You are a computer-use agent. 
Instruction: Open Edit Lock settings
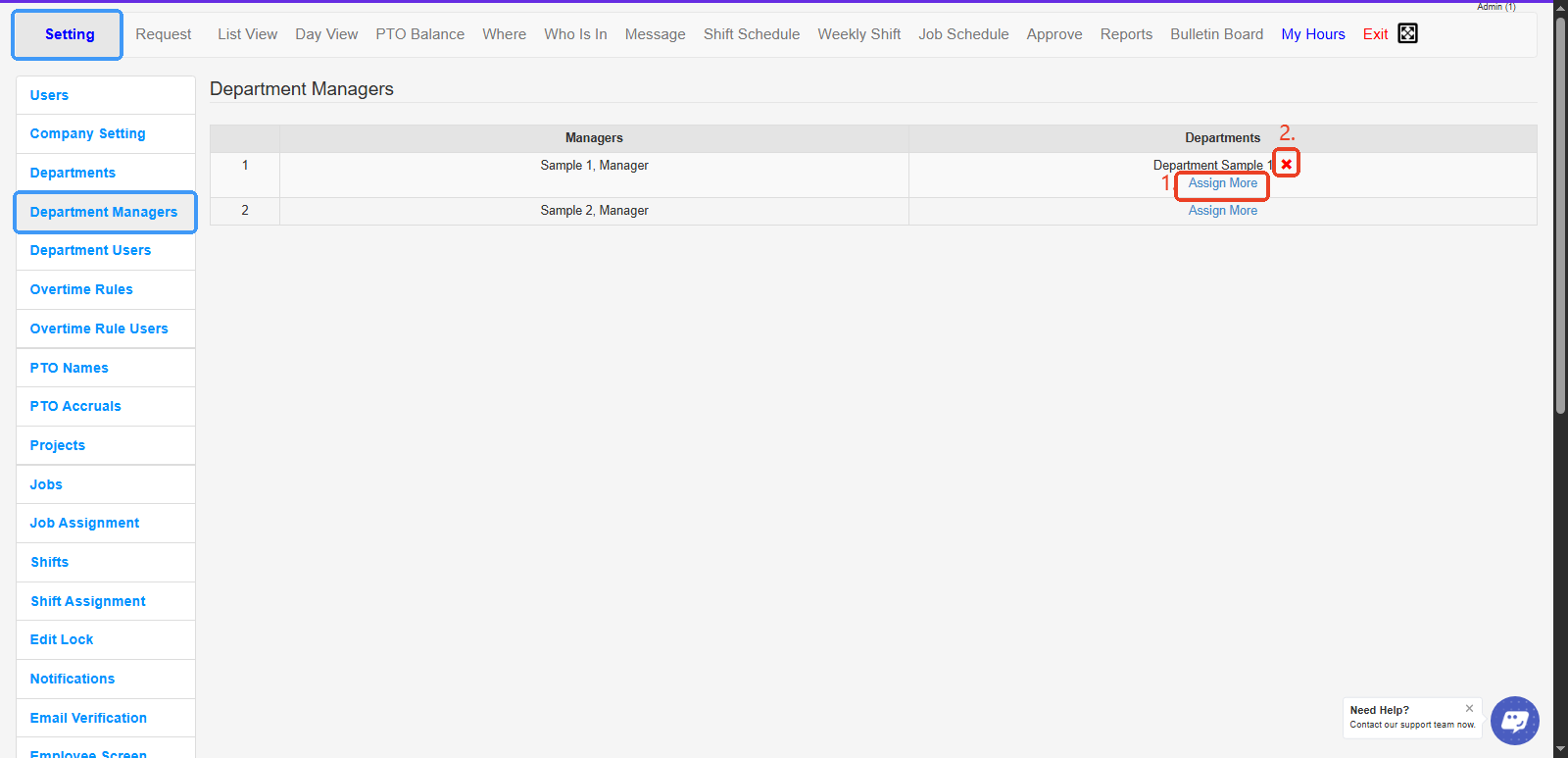[62, 639]
